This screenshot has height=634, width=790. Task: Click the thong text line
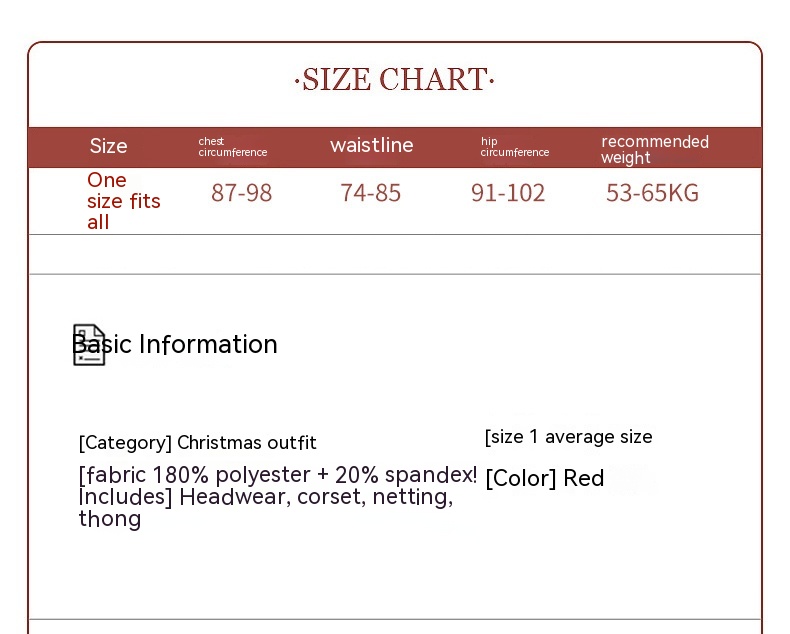click(x=109, y=519)
